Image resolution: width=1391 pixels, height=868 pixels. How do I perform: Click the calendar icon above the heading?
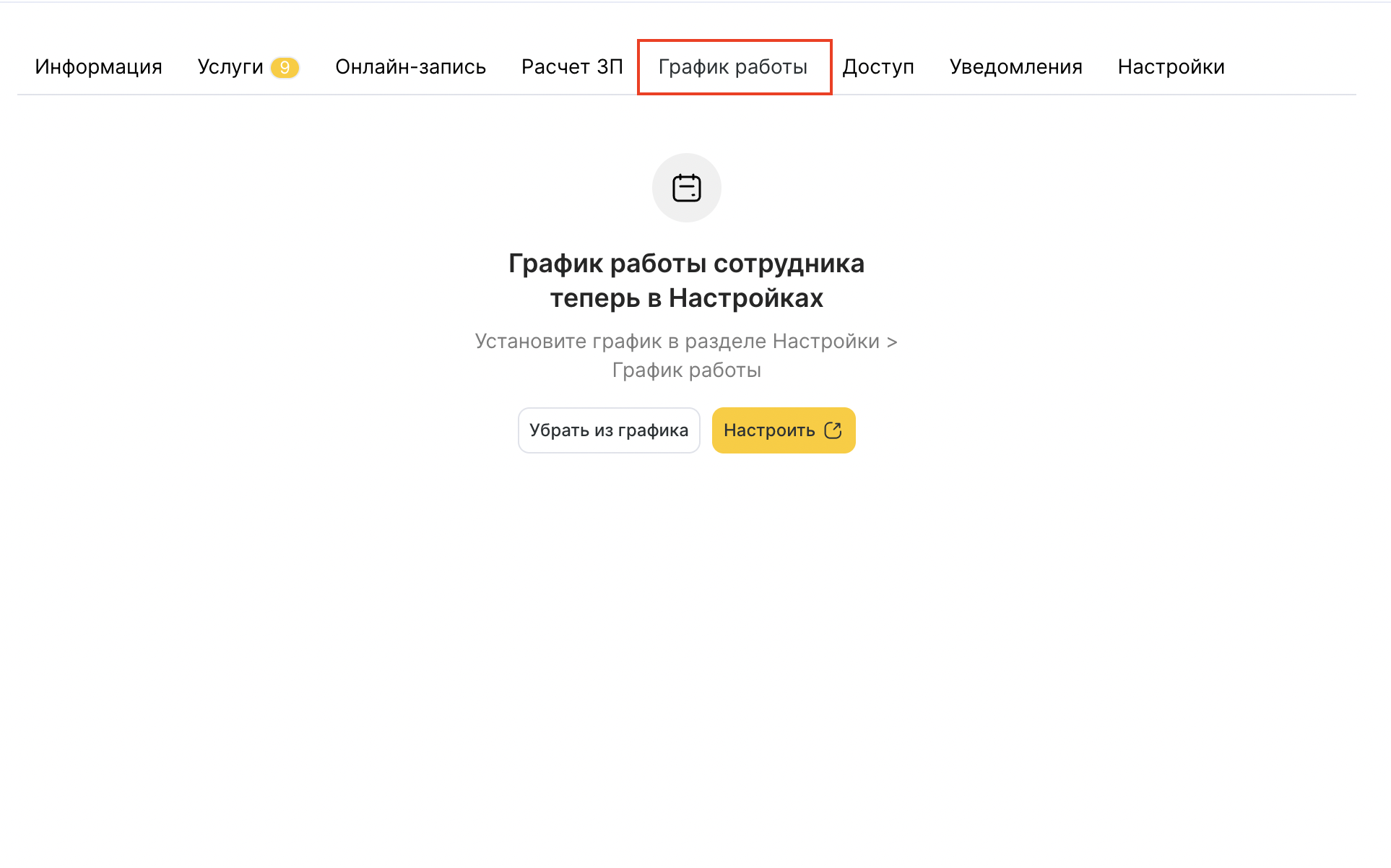(686, 188)
